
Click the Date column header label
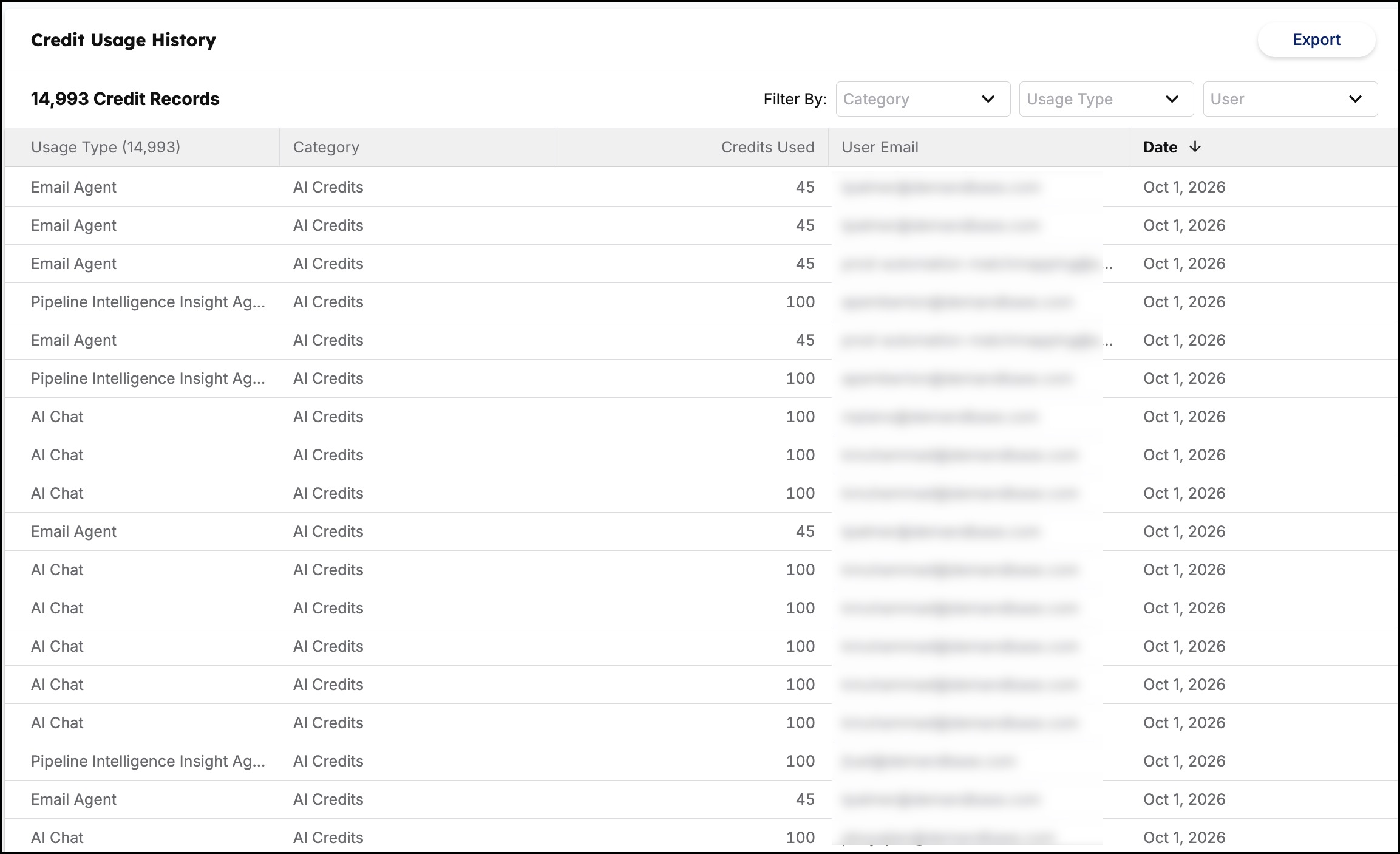click(x=1160, y=147)
